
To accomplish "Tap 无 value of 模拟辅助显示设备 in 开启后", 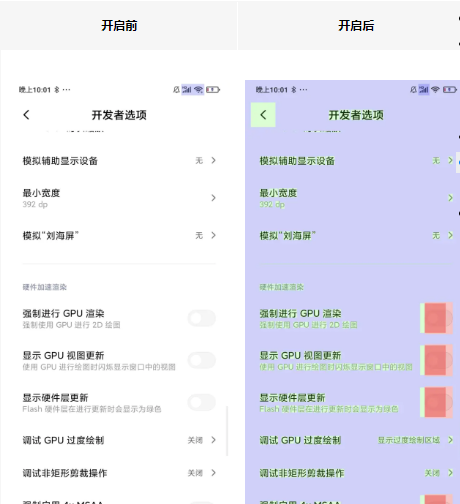I will 436,161.
